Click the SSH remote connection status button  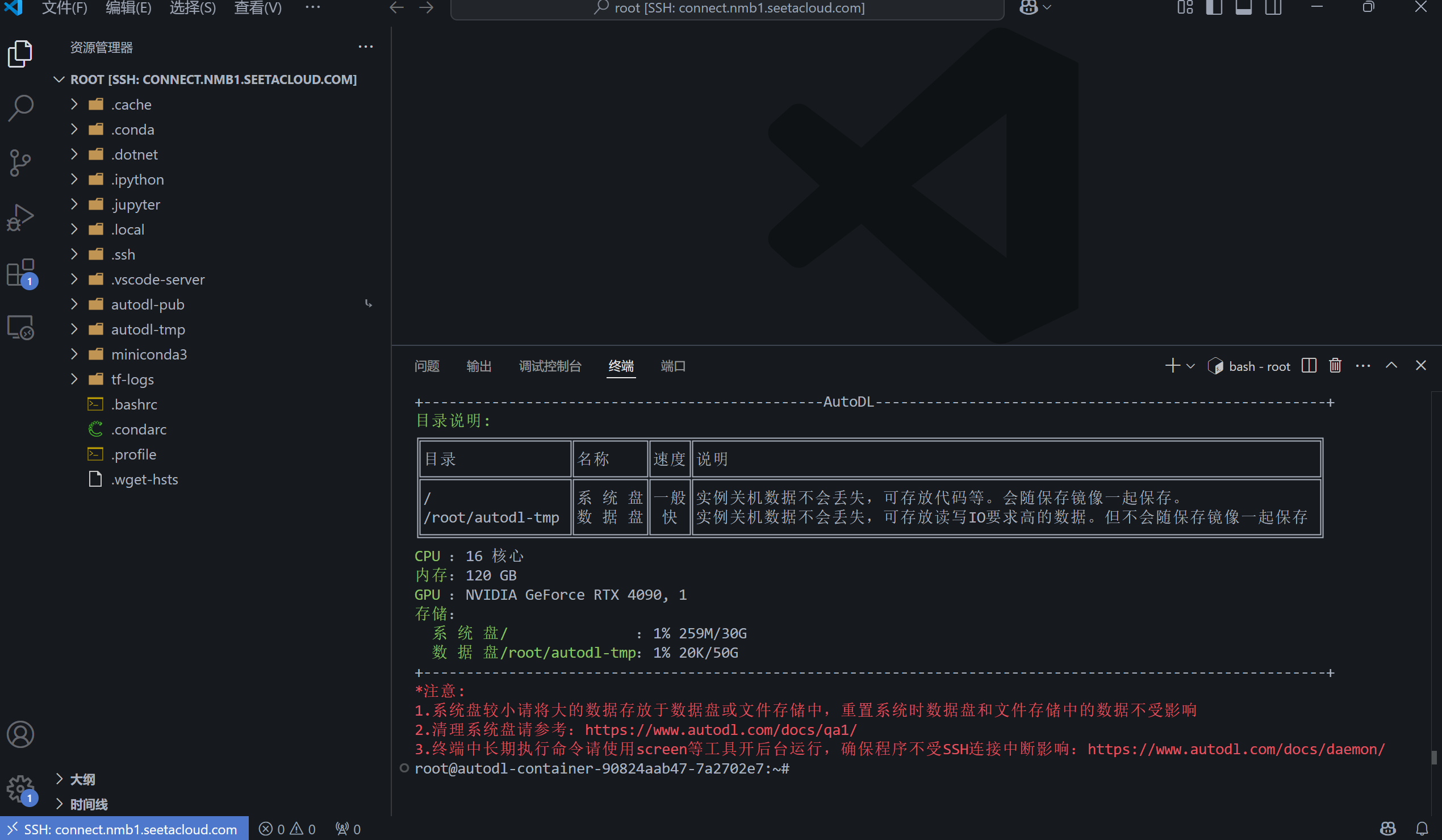click(x=124, y=829)
